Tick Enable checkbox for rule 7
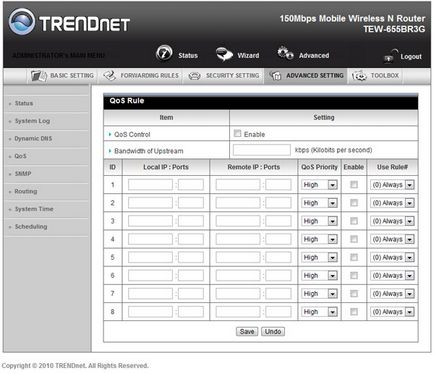This screenshot has width=434, height=374. [x=354, y=293]
